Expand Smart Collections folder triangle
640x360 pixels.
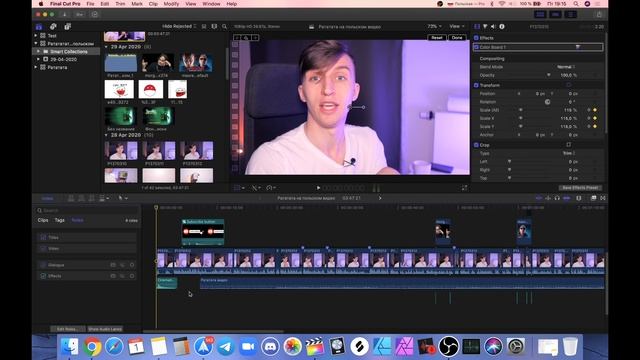pyautogui.click(x=38, y=51)
